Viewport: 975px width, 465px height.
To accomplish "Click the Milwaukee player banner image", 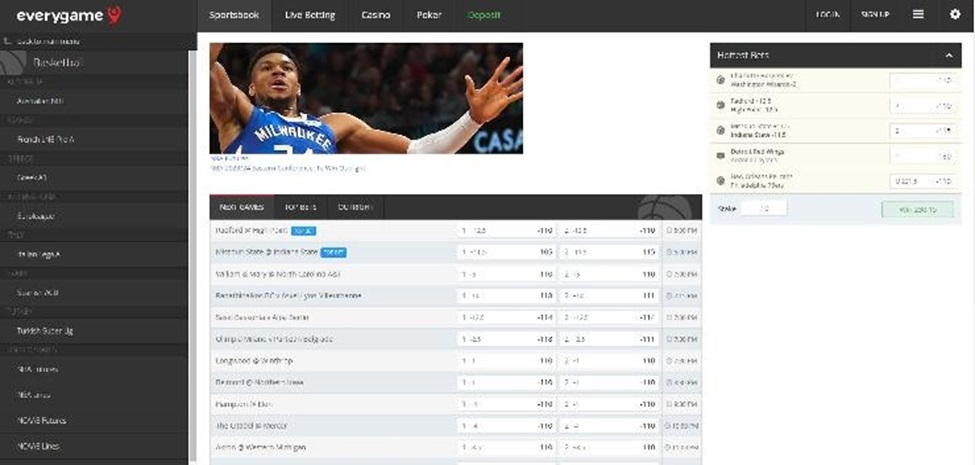I will pyautogui.click(x=366, y=97).
